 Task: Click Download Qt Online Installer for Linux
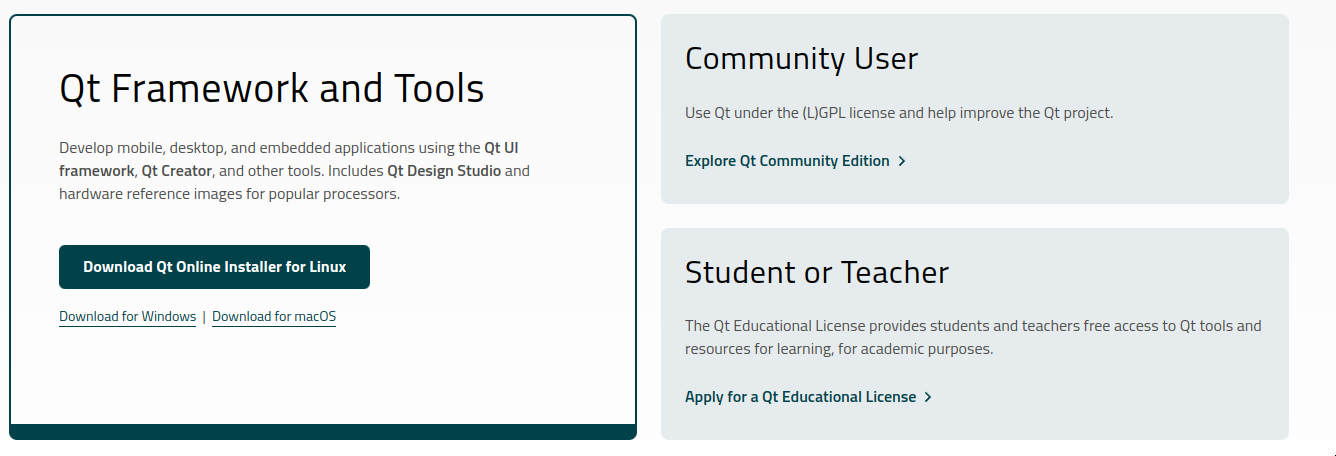point(214,267)
